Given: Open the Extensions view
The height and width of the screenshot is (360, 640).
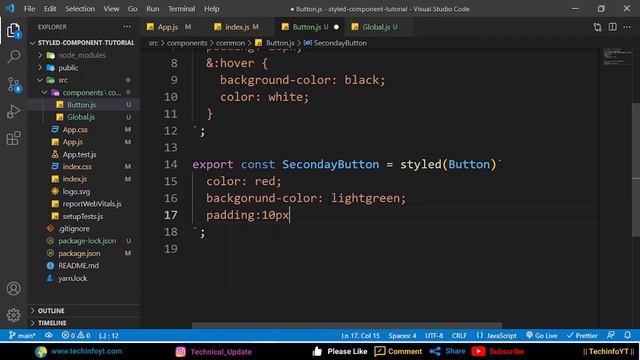Looking at the screenshot, I should coord(13,138).
